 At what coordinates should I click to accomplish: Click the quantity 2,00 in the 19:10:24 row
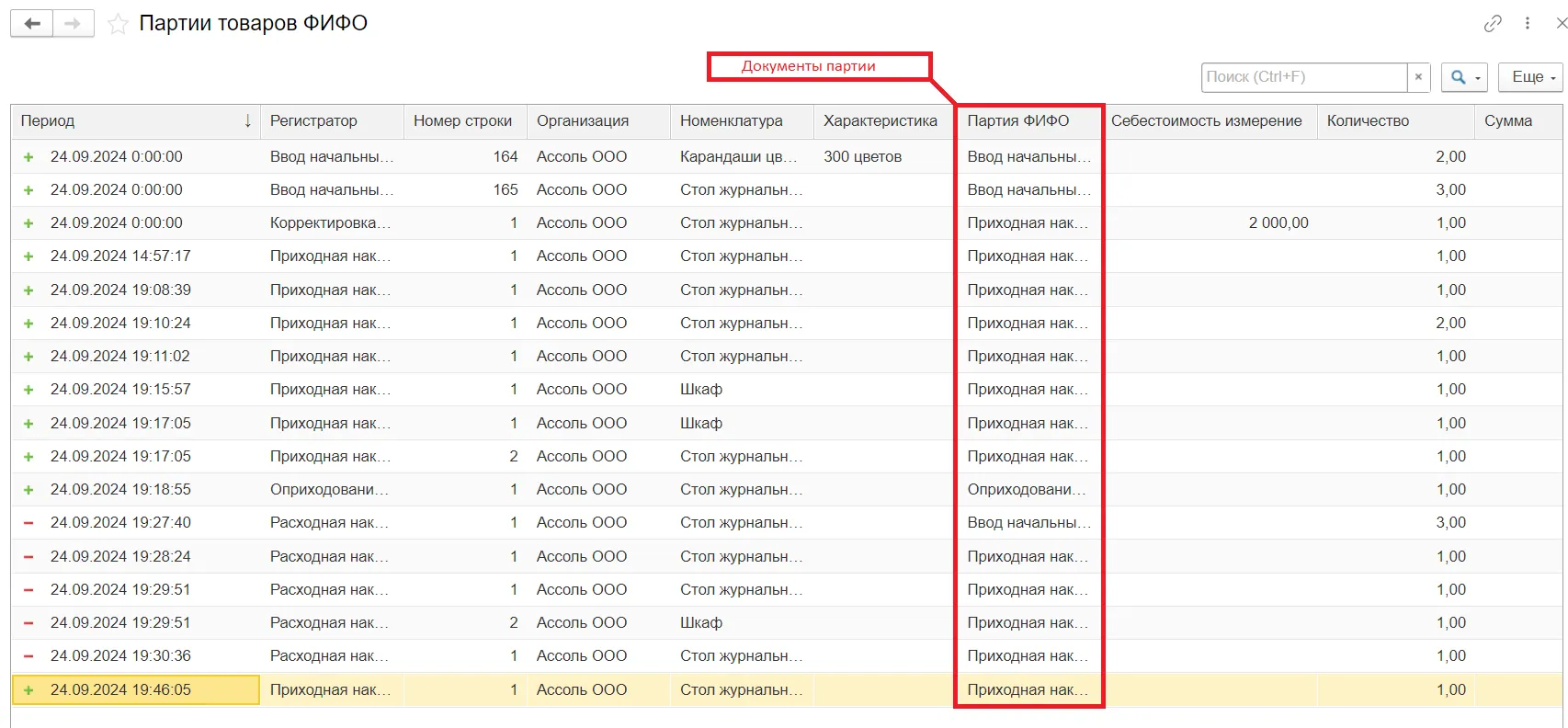[1450, 324]
